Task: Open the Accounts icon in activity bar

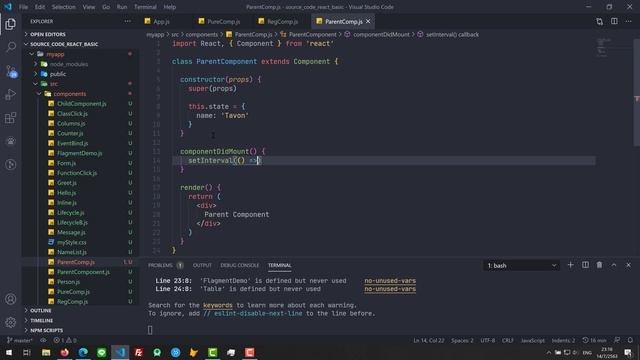Action: pos(11,299)
